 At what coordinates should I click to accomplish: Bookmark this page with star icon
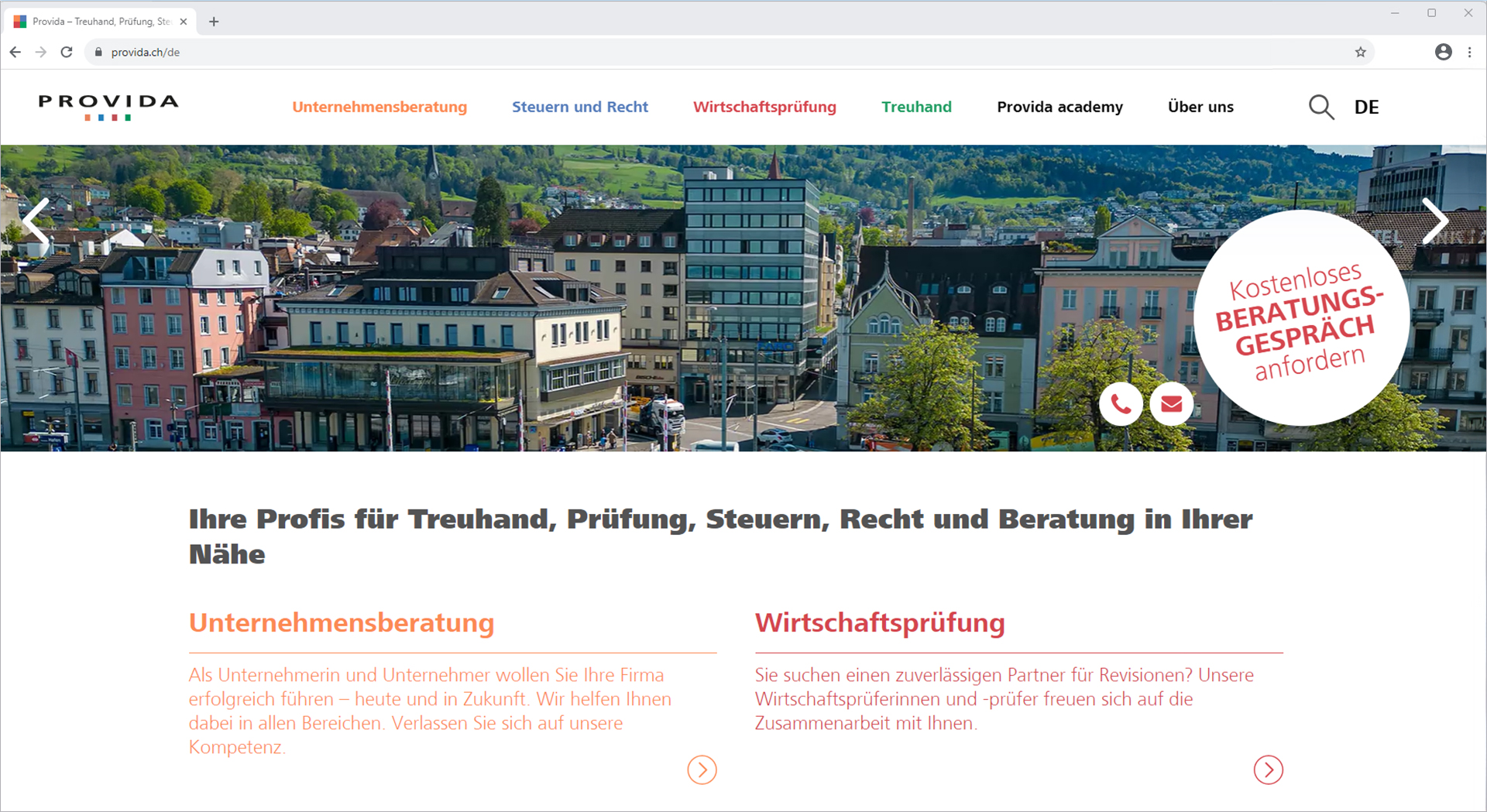[1360, 52]
